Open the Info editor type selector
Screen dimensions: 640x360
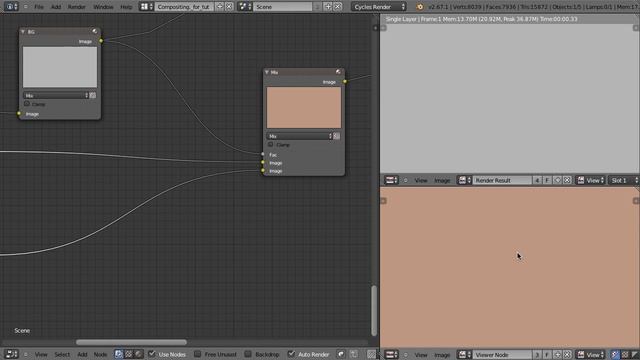pos(11,7)
